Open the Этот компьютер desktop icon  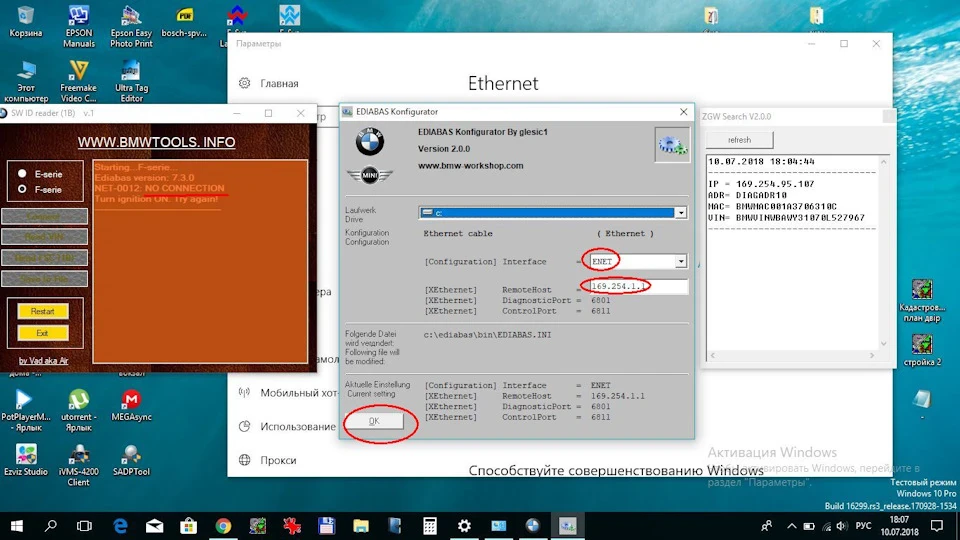(x=26, y=81)
